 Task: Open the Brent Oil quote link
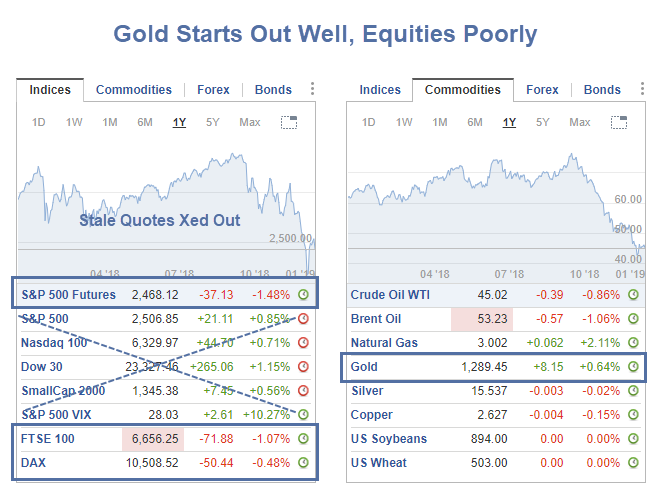(x=378, y=319)
